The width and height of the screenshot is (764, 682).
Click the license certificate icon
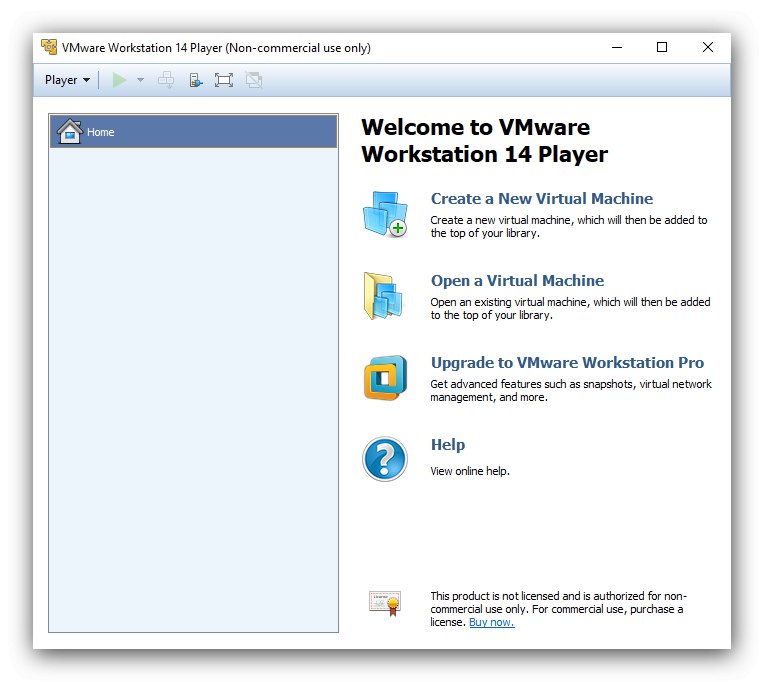[384, 603]
